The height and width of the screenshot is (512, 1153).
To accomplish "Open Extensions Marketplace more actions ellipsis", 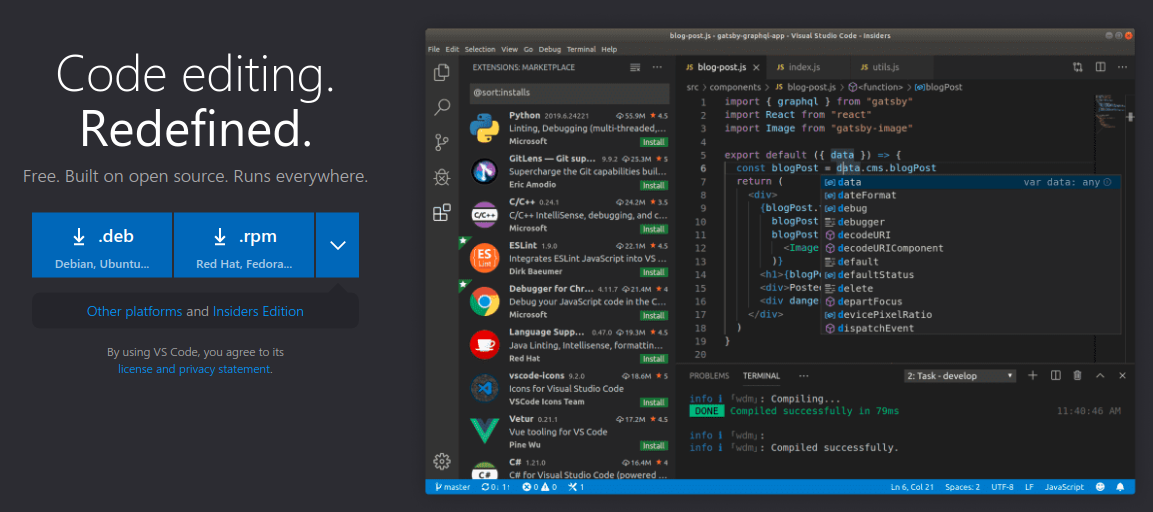I will (657, 68).
